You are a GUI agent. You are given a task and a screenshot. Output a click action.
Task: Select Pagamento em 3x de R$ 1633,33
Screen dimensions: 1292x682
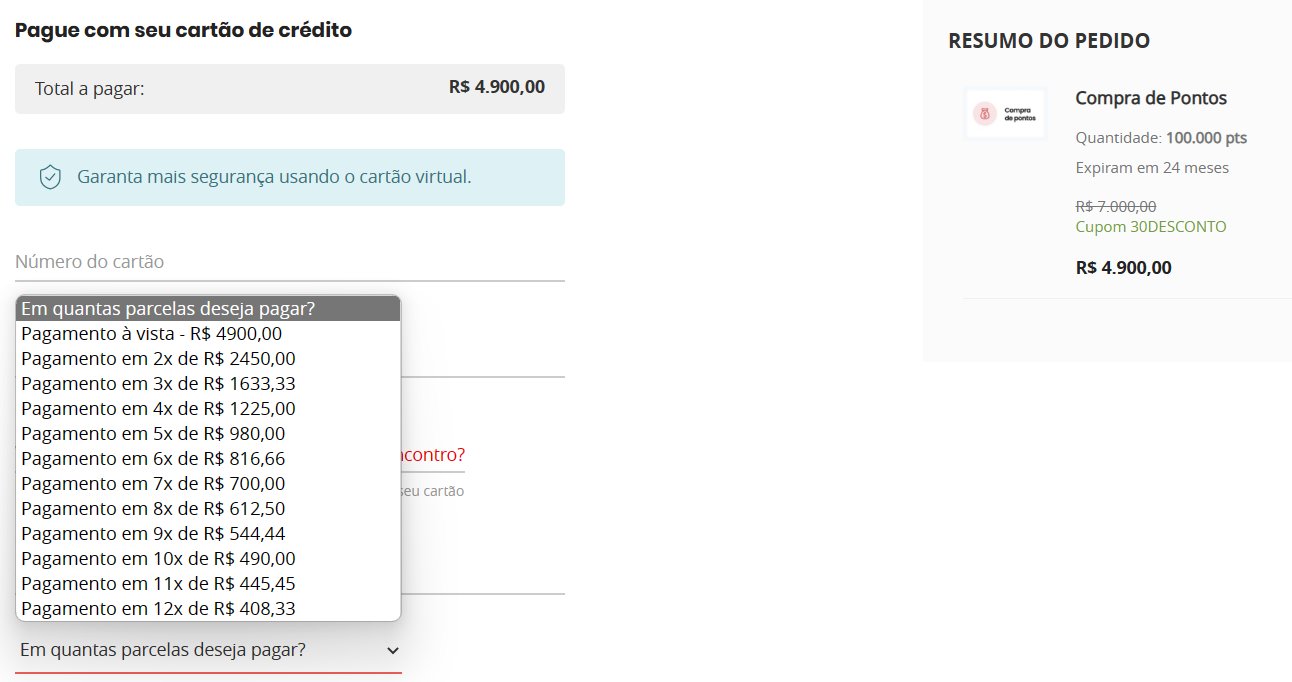pos(208,384)
